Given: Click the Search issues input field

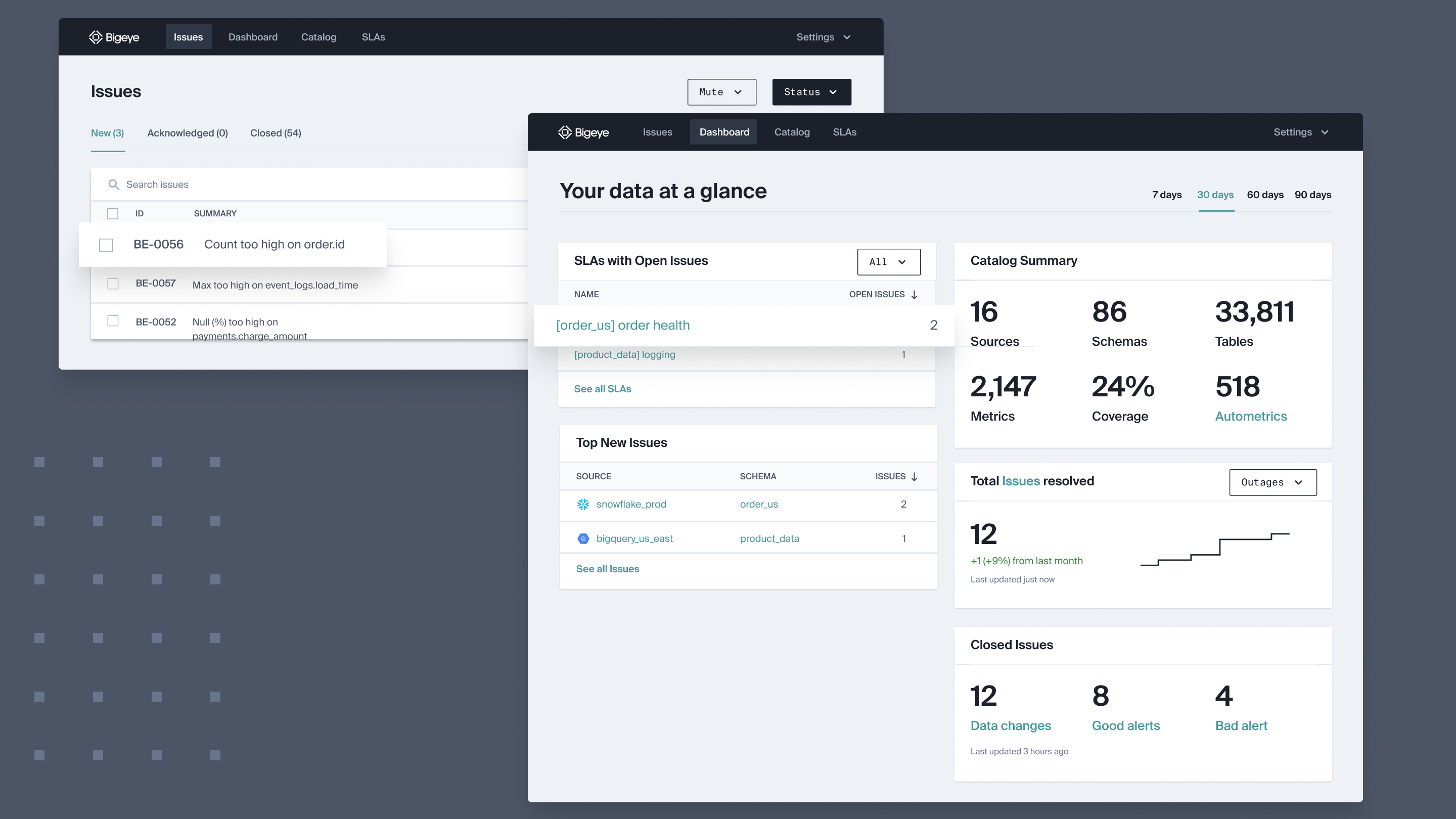Looking at the screenshot, I should [226, 184].
